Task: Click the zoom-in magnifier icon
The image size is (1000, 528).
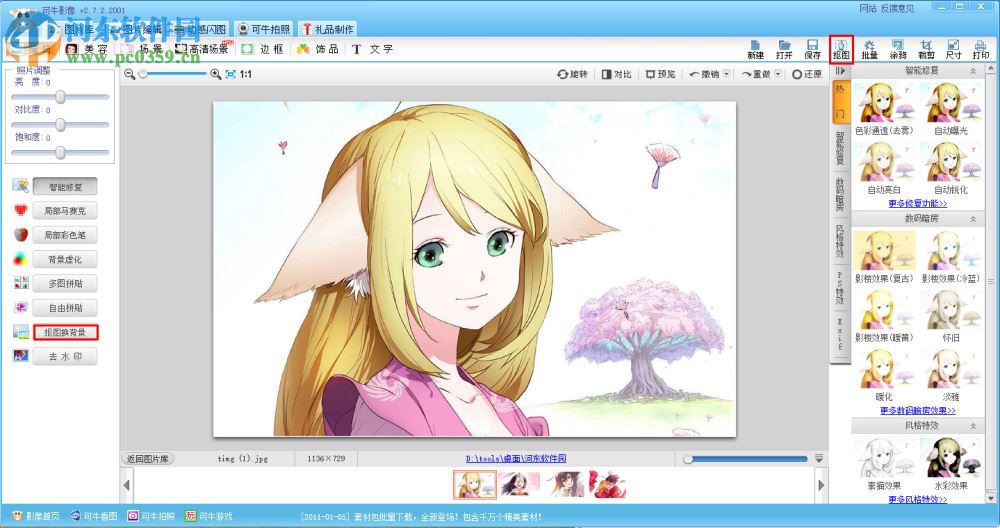Action: [216, 74]
